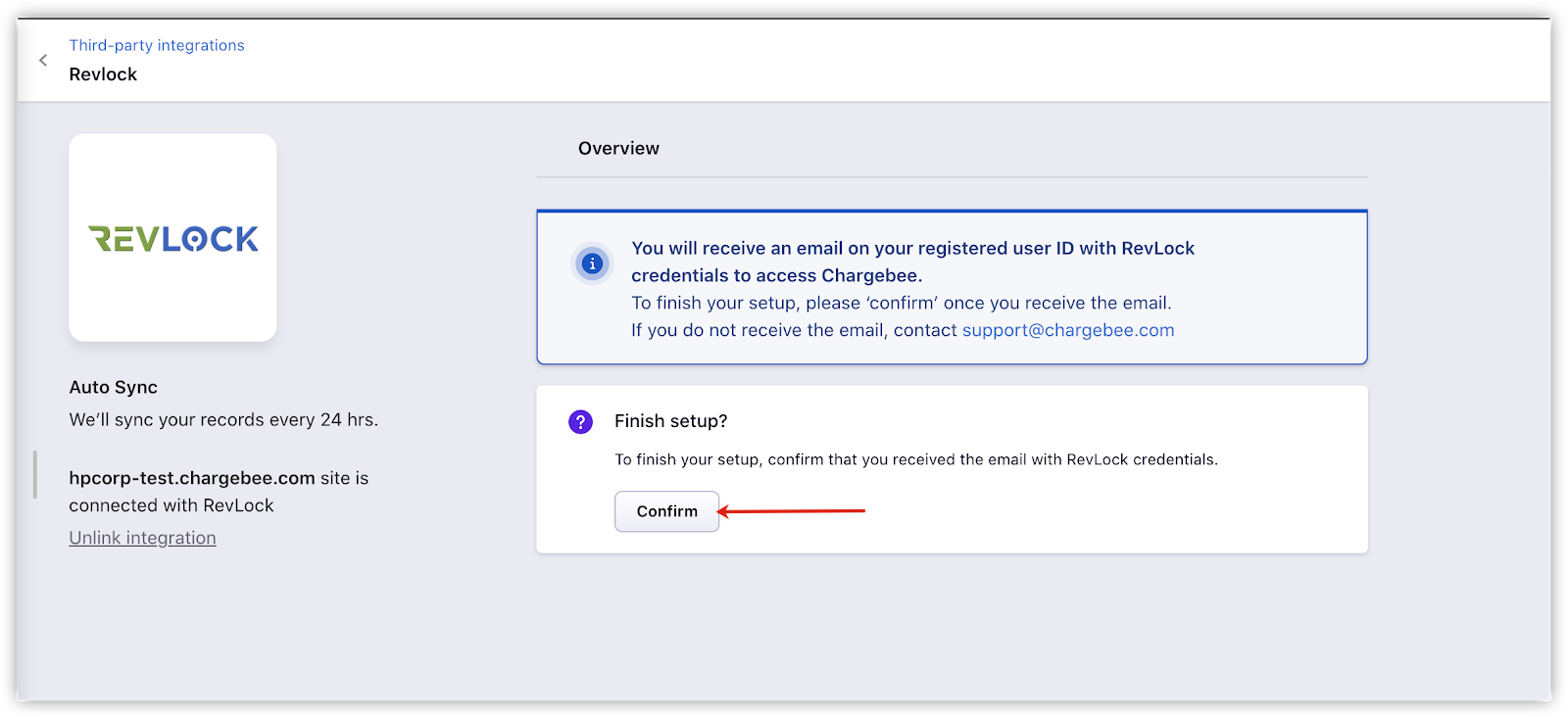The image size is (1568, 718).
Task: Click the blue info icon
Action: click(x=592, y=263)
